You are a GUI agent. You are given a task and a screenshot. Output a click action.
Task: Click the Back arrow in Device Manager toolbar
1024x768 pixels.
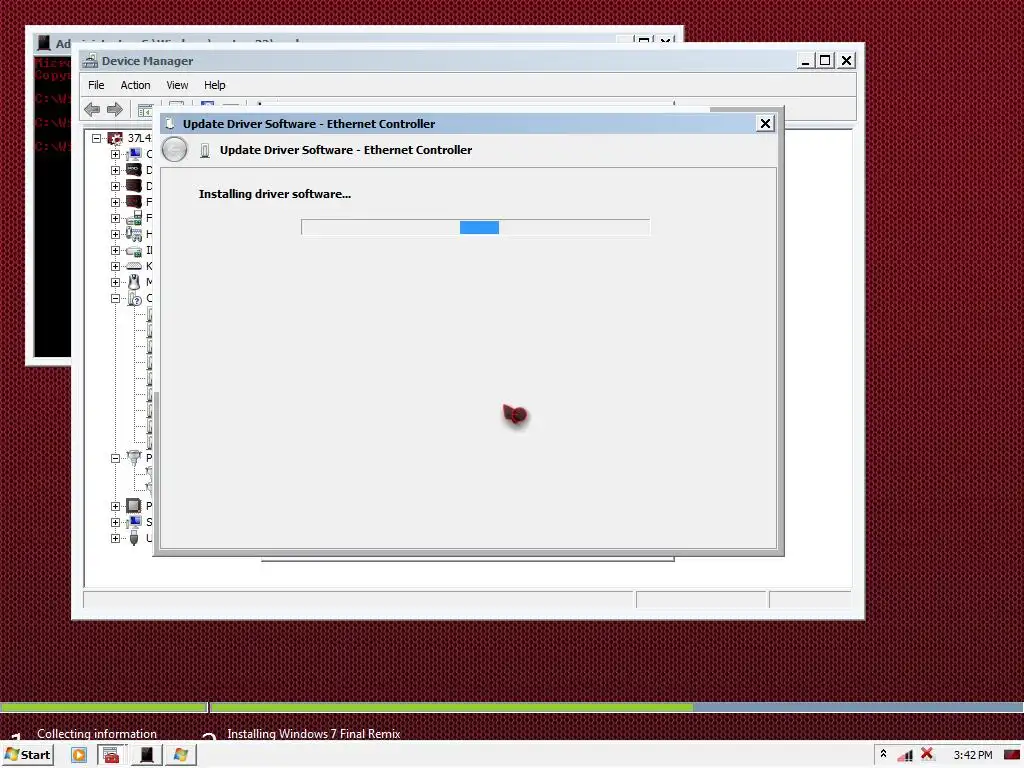click(x=92, y=109)
